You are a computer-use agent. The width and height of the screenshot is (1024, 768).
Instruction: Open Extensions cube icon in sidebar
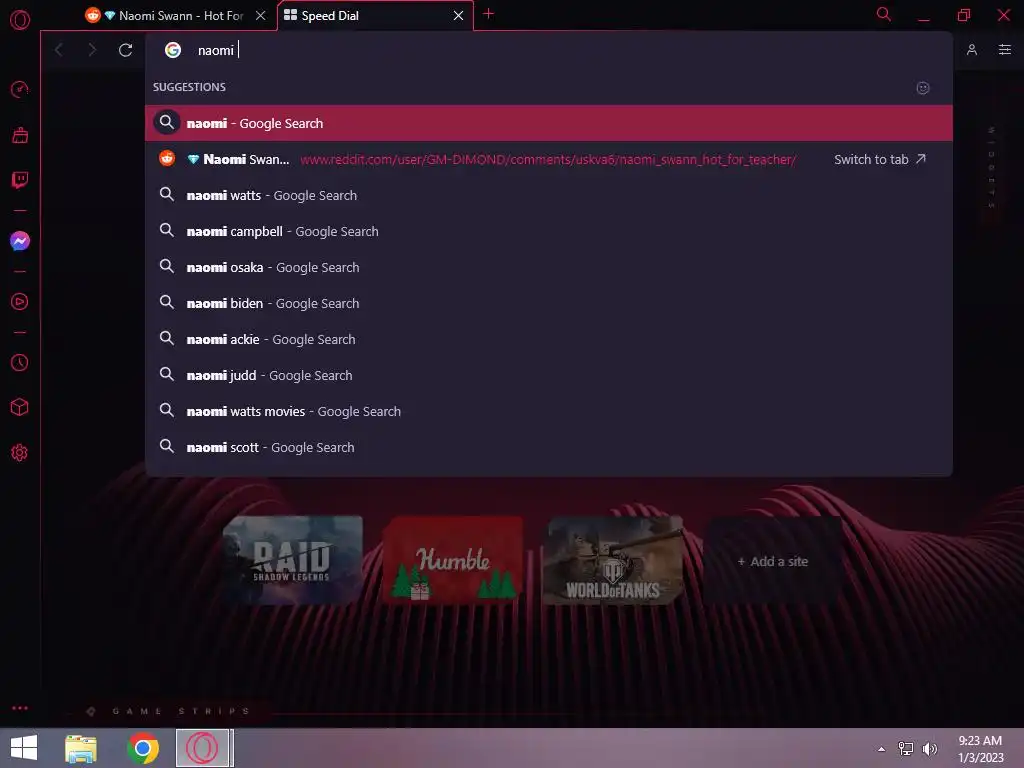pyautogui.click(x=20, y=408)
